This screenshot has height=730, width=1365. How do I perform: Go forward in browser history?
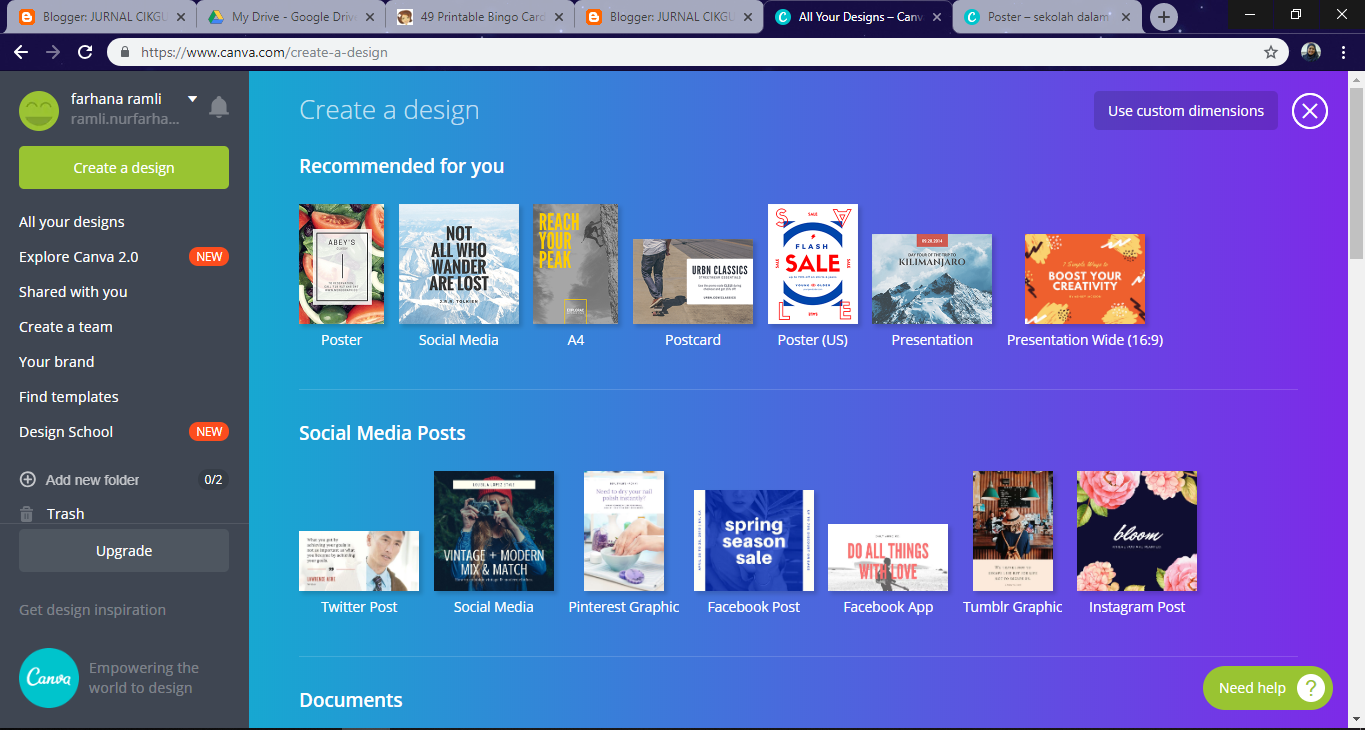(53, 52)
